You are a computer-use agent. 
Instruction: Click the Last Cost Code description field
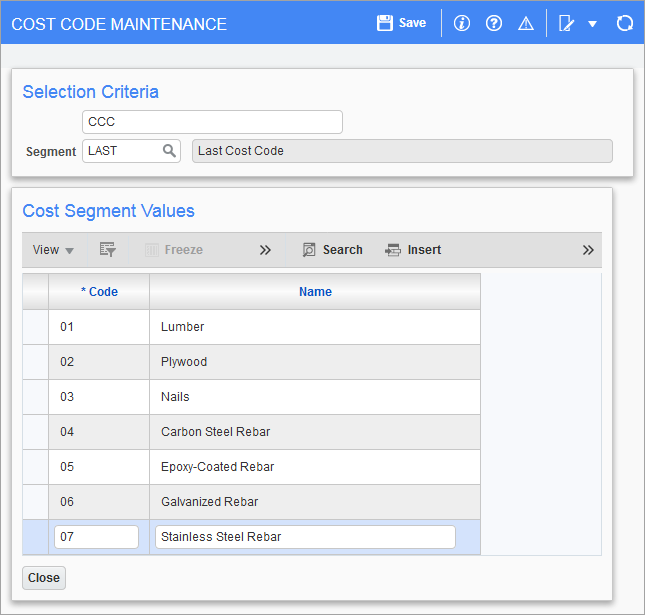pyautogui.click(x=402, y=151)
